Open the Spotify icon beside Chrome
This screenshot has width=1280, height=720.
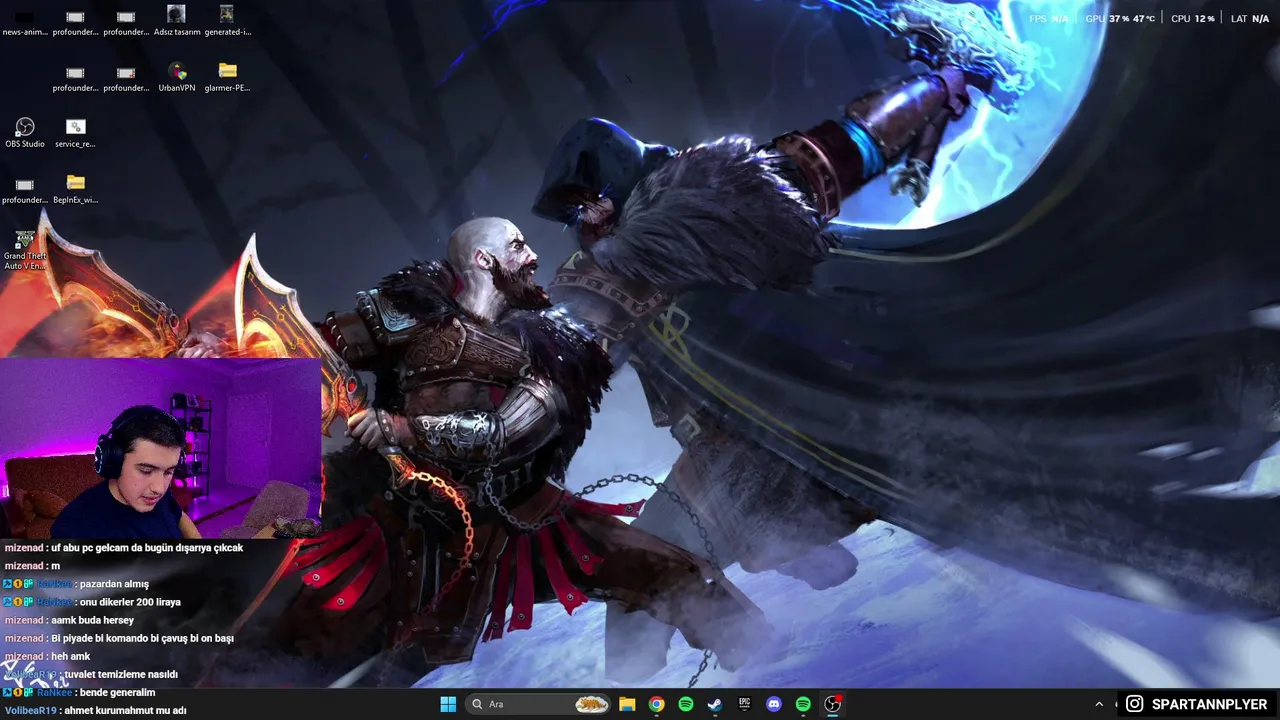click(686, 704)
